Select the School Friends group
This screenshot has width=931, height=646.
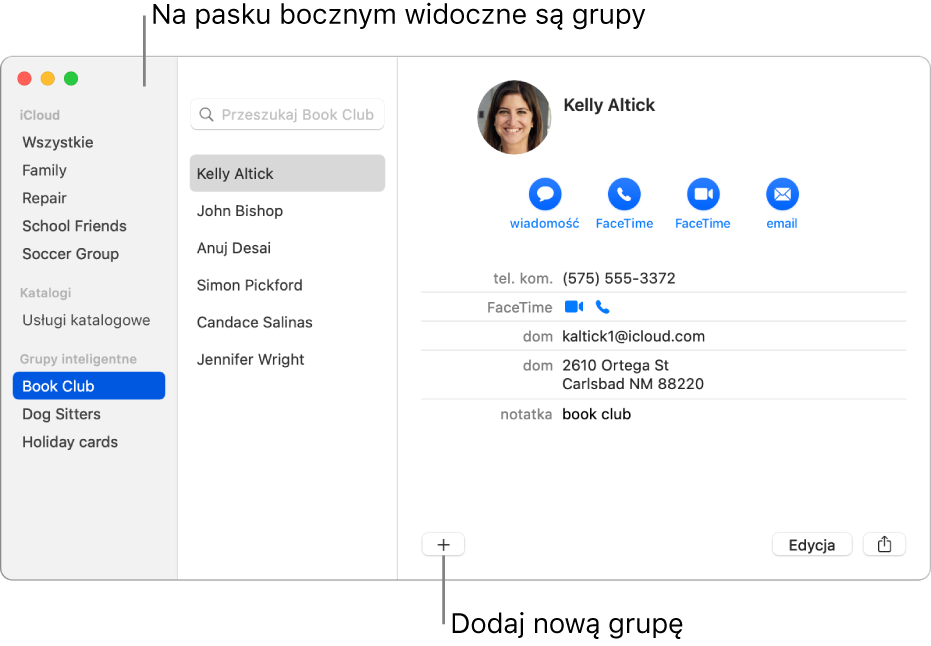coord(74,226)
